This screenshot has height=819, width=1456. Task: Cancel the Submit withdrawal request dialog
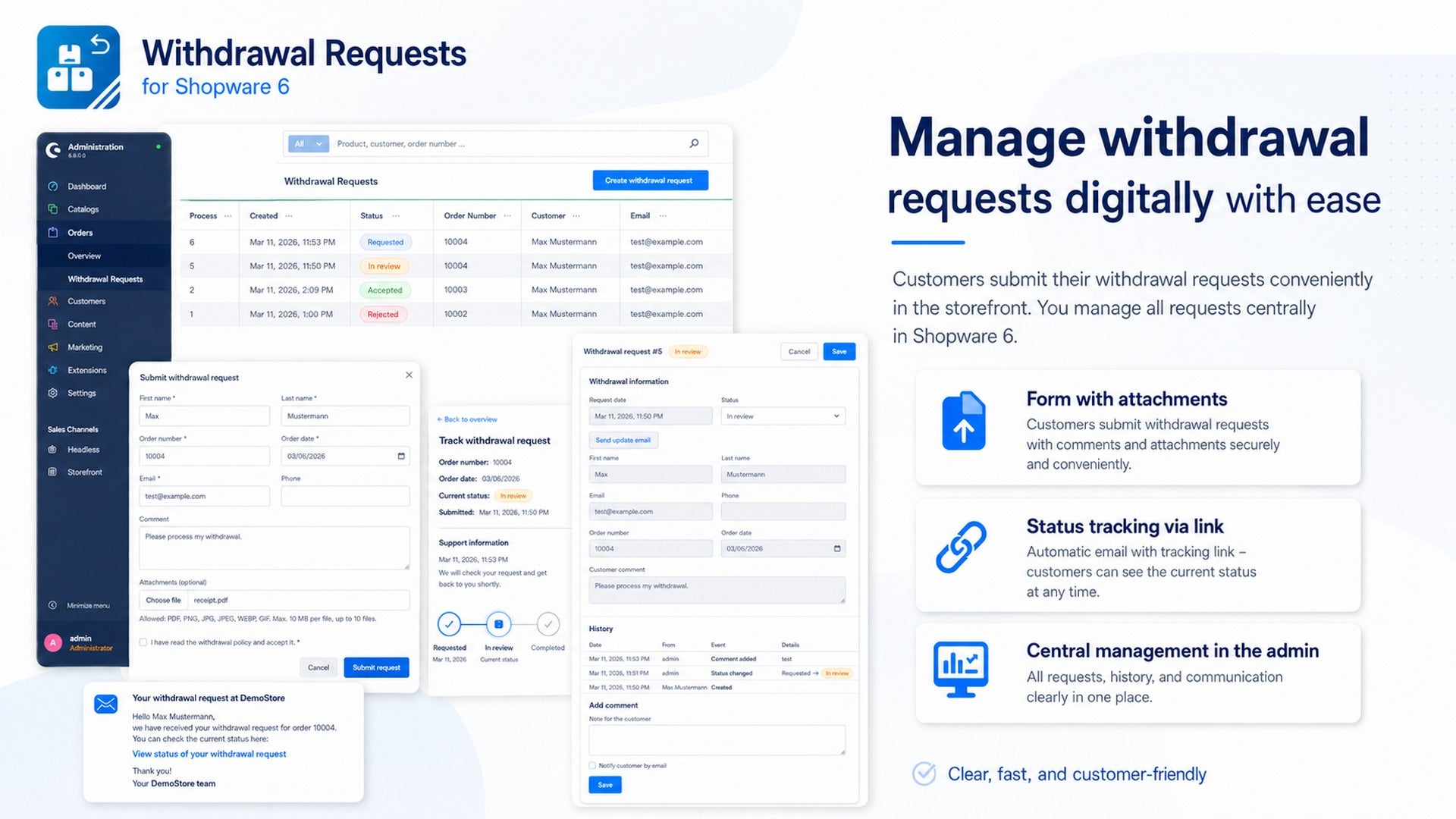318,667
